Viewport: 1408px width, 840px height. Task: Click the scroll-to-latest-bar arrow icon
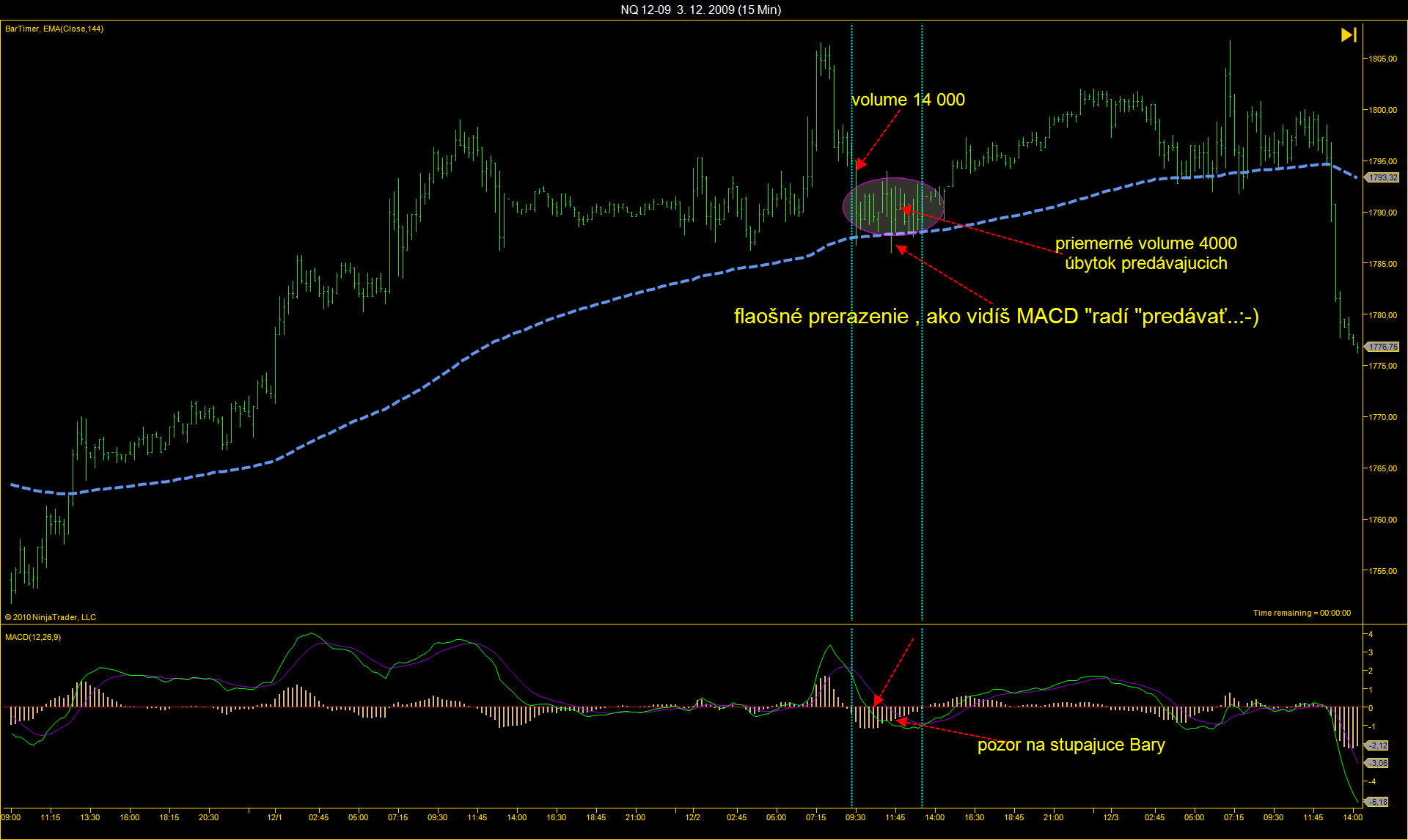pyautogui.click(x=1349, y=34)
